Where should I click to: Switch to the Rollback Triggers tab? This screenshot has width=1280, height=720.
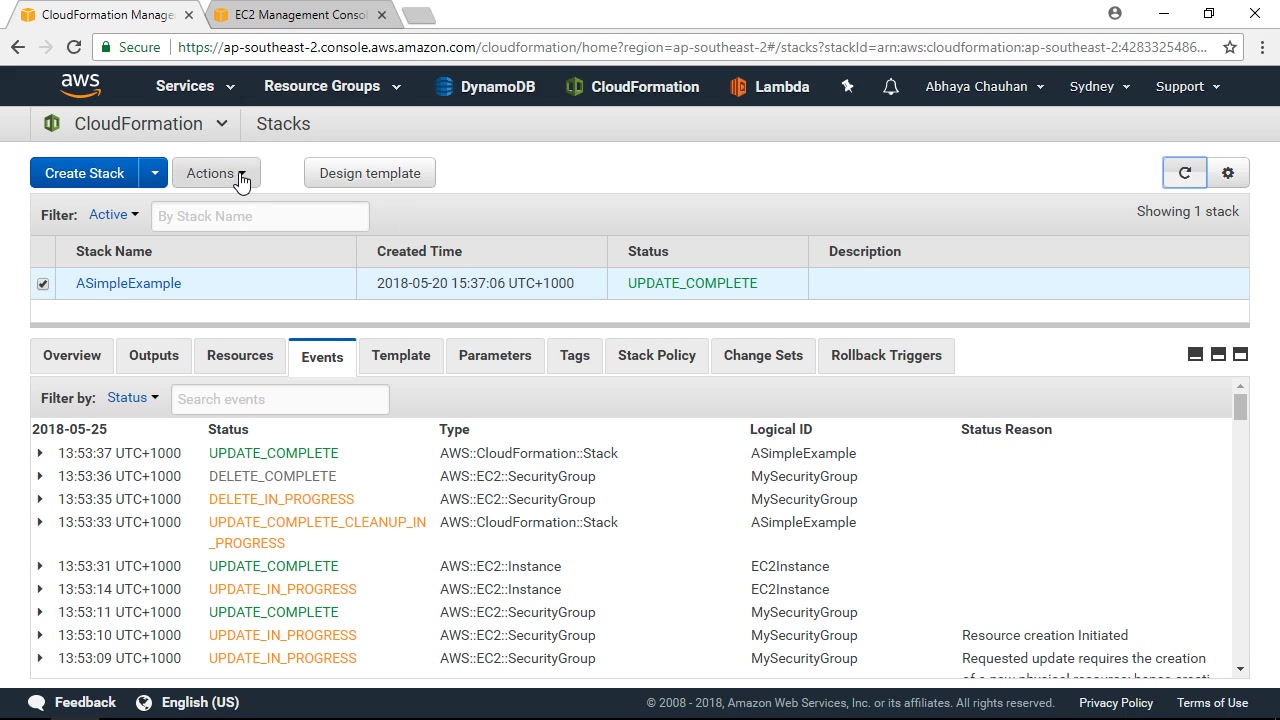point(887,355)
